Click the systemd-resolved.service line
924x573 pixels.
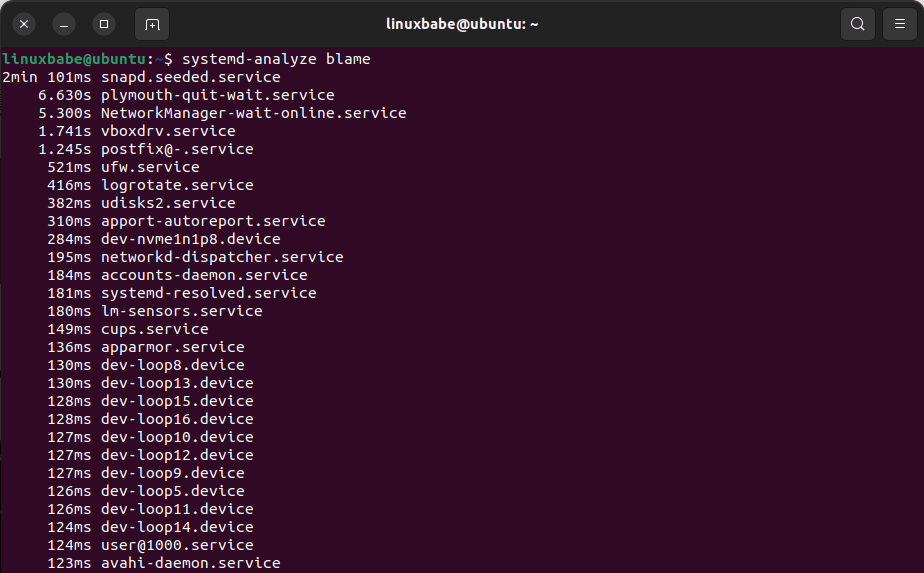(208, 293)
